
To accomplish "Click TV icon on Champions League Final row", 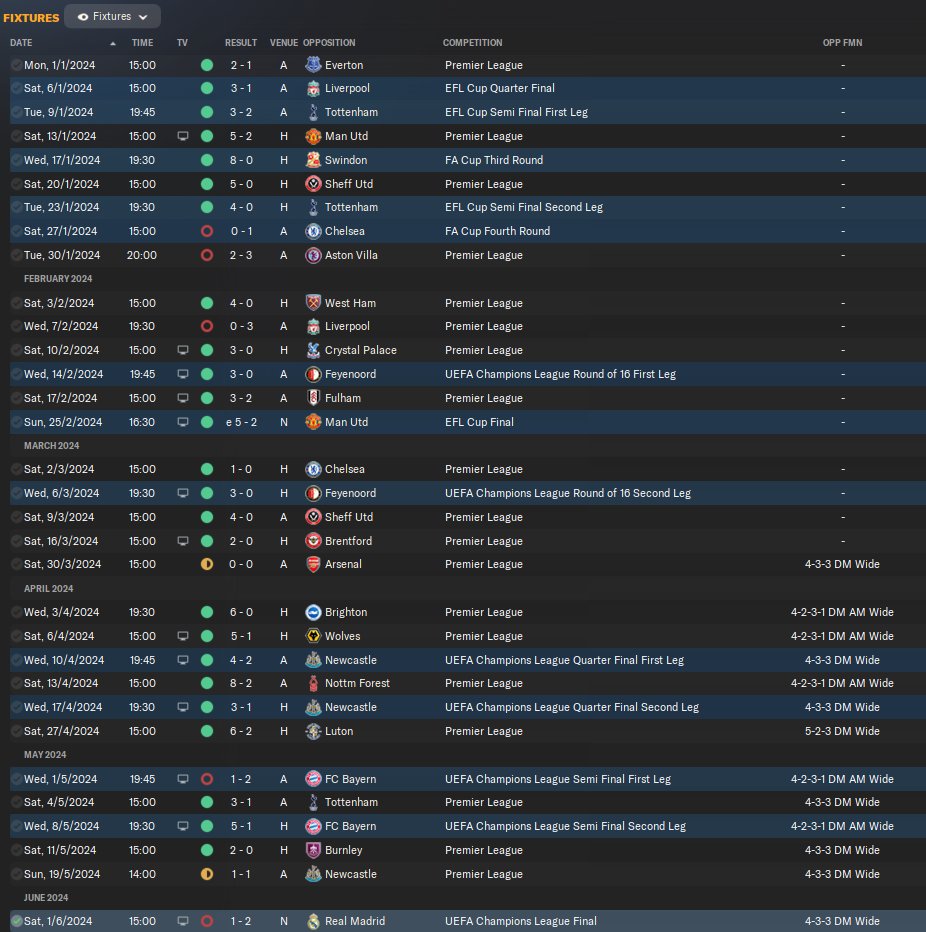I will pos(183,921).
